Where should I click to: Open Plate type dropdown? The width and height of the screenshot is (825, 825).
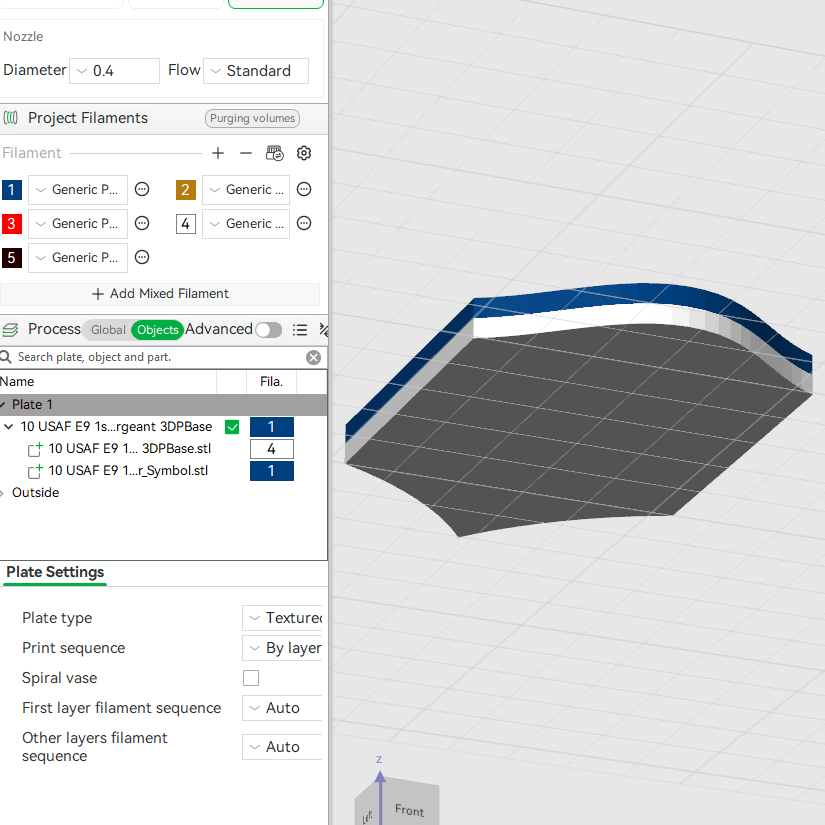point(283,618)
